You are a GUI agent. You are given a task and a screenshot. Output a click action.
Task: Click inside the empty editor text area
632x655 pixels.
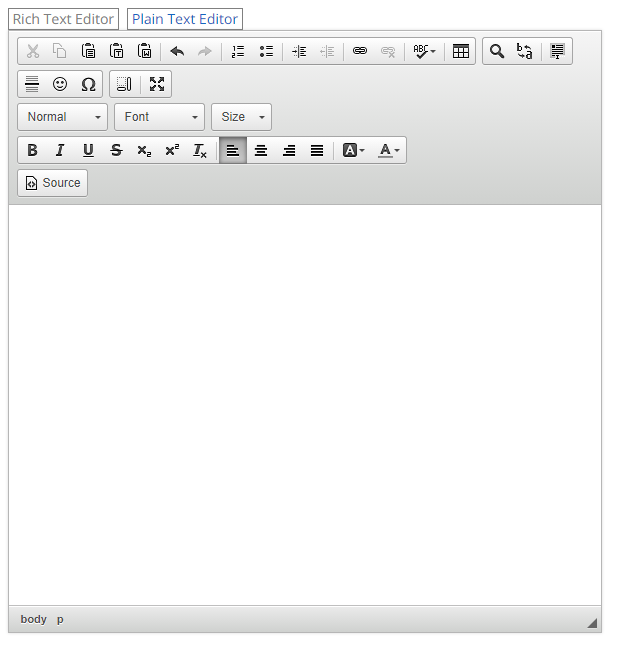coord(305,400)
